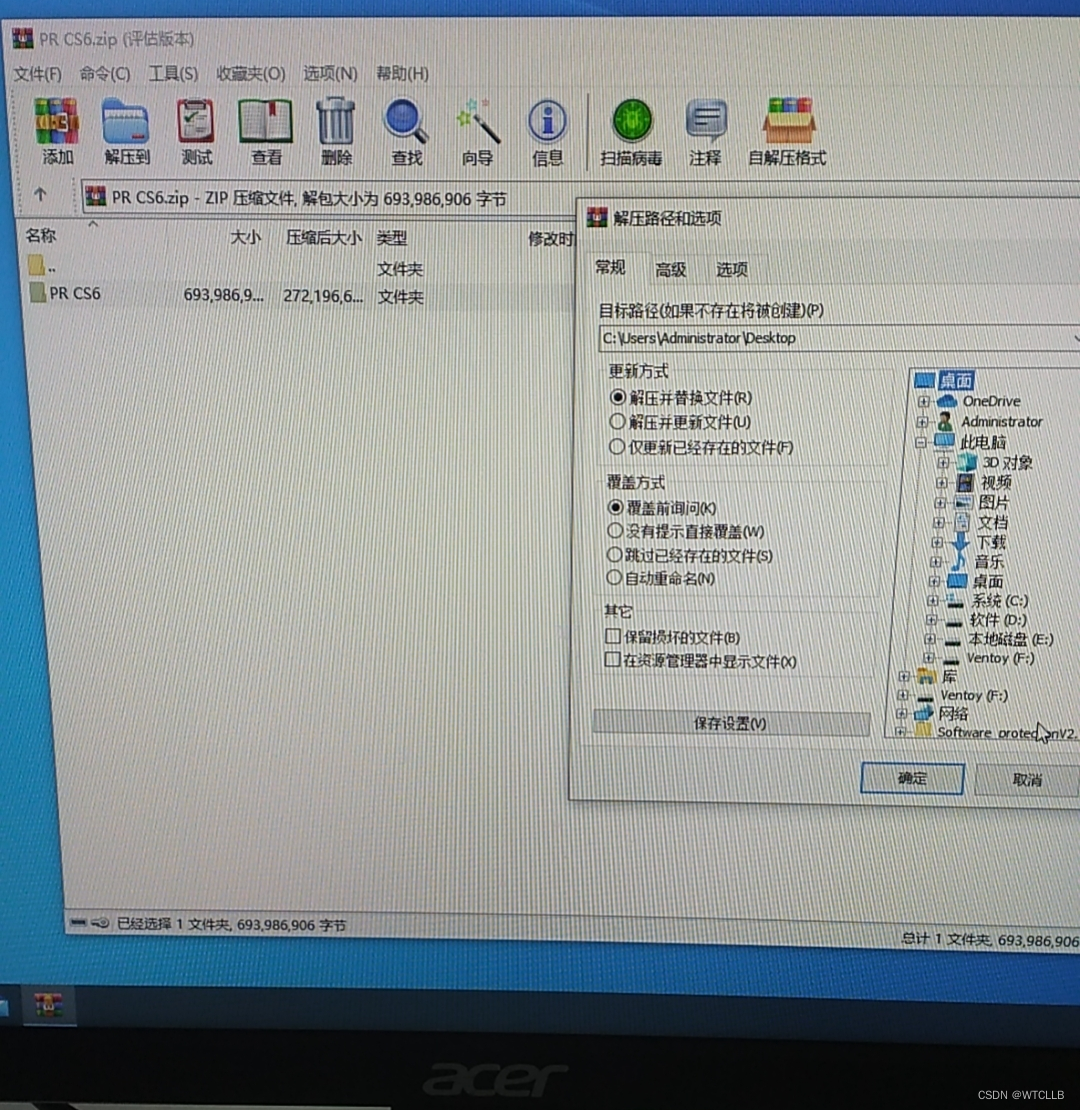Open the Wizard (向导) wand icon
This screenshot has width=1080, height=1110.
click(x=478, y=122)
